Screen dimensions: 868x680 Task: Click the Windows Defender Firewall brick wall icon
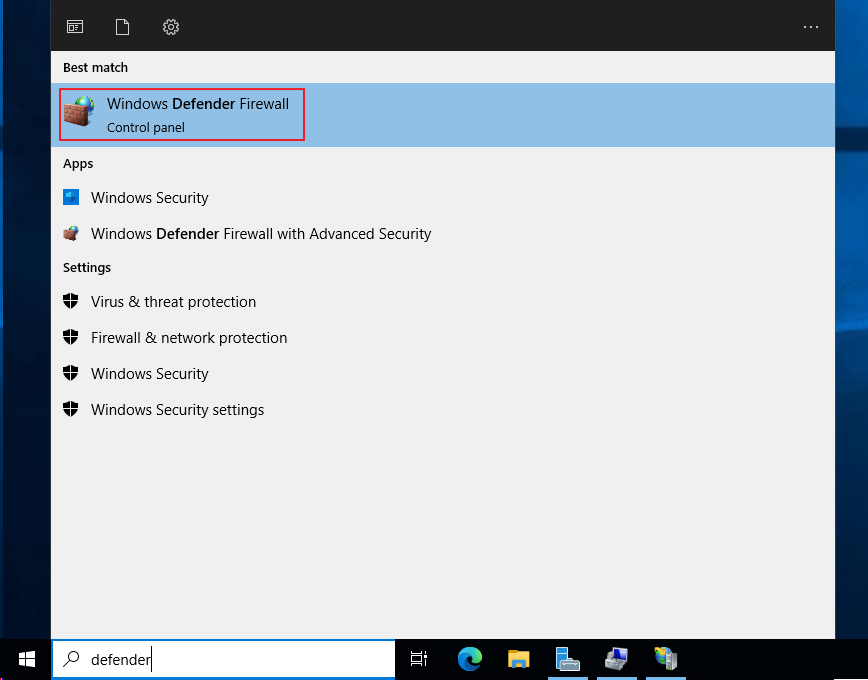79,111
